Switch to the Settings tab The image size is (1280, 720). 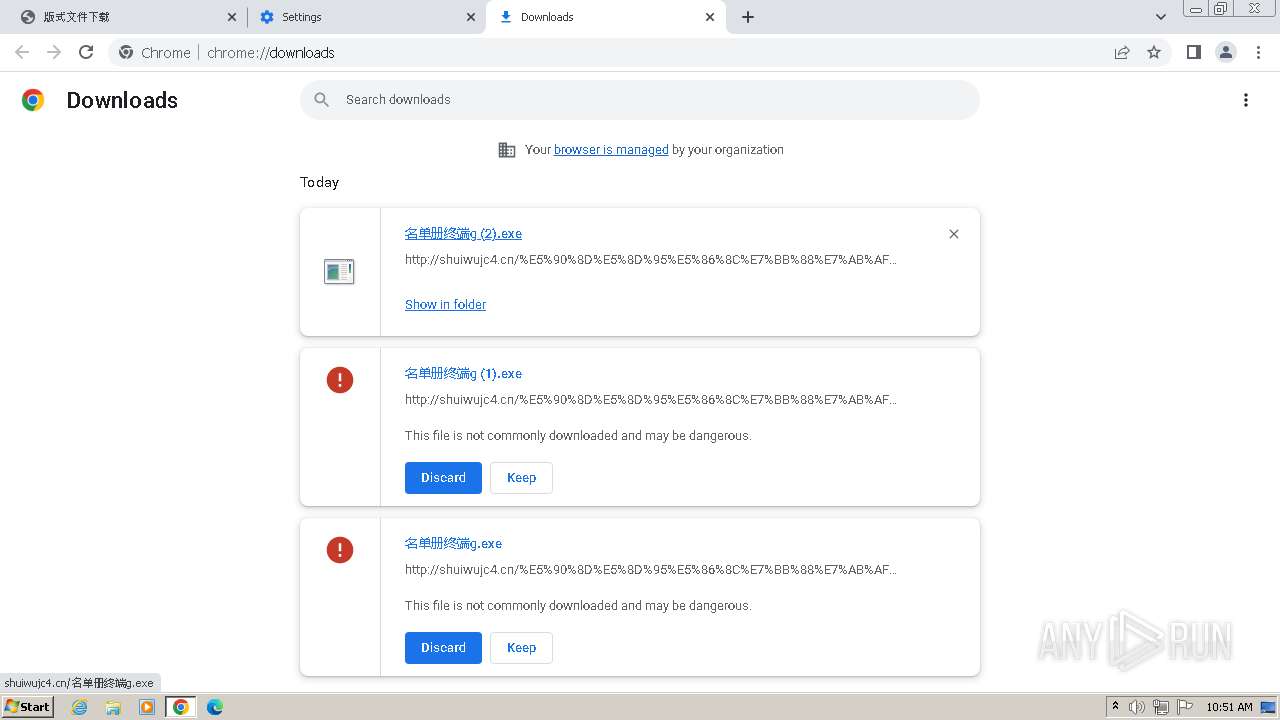367,17
